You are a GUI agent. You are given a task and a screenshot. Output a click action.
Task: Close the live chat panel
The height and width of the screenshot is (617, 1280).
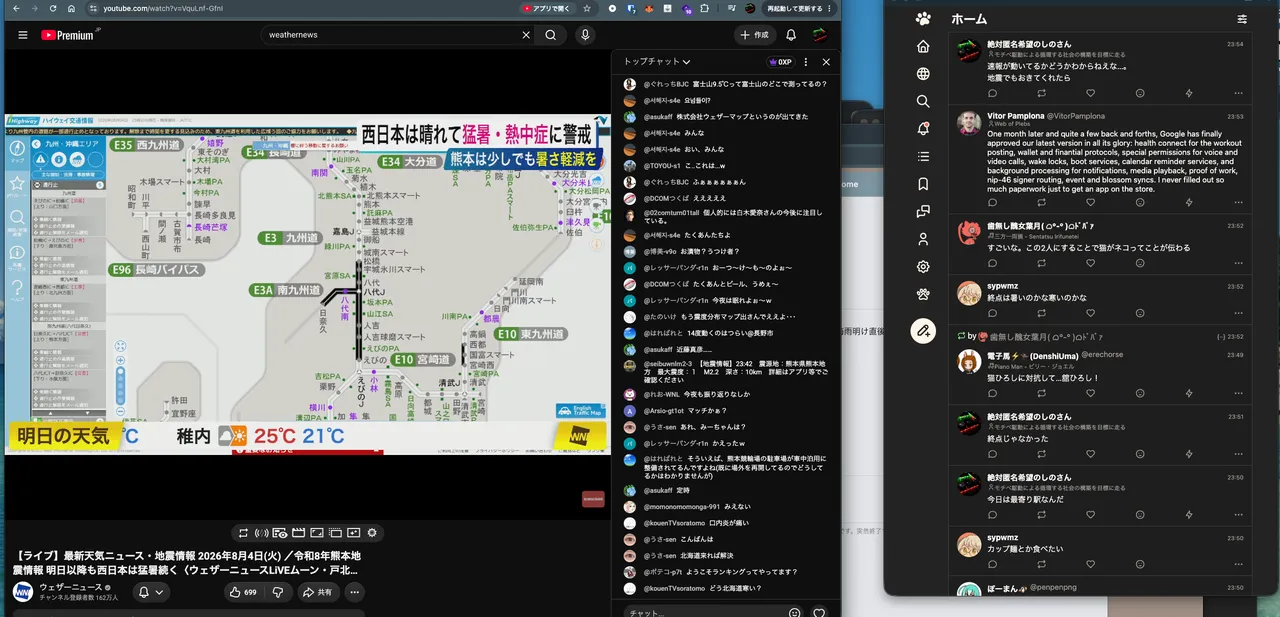point(826,62)
